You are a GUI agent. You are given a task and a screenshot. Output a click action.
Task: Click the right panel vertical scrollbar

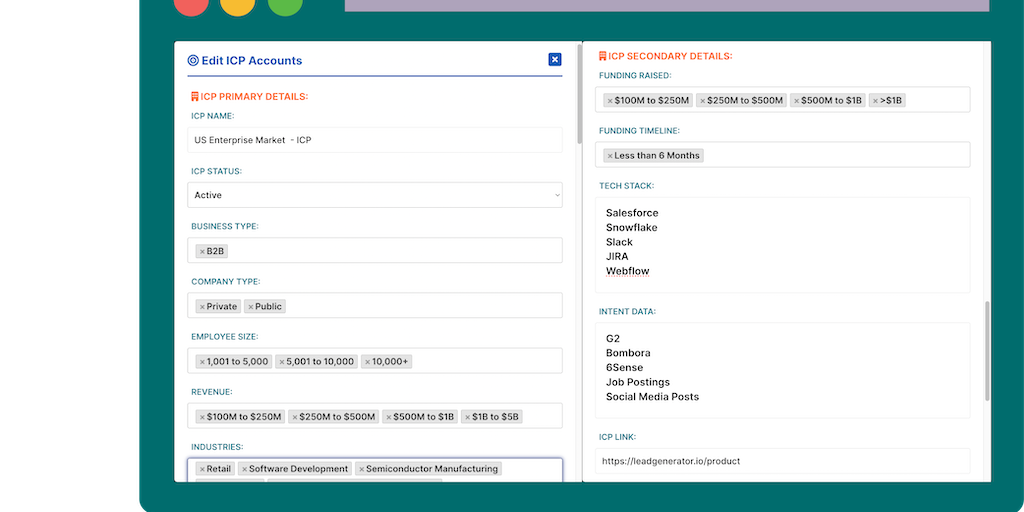point(986,350)
